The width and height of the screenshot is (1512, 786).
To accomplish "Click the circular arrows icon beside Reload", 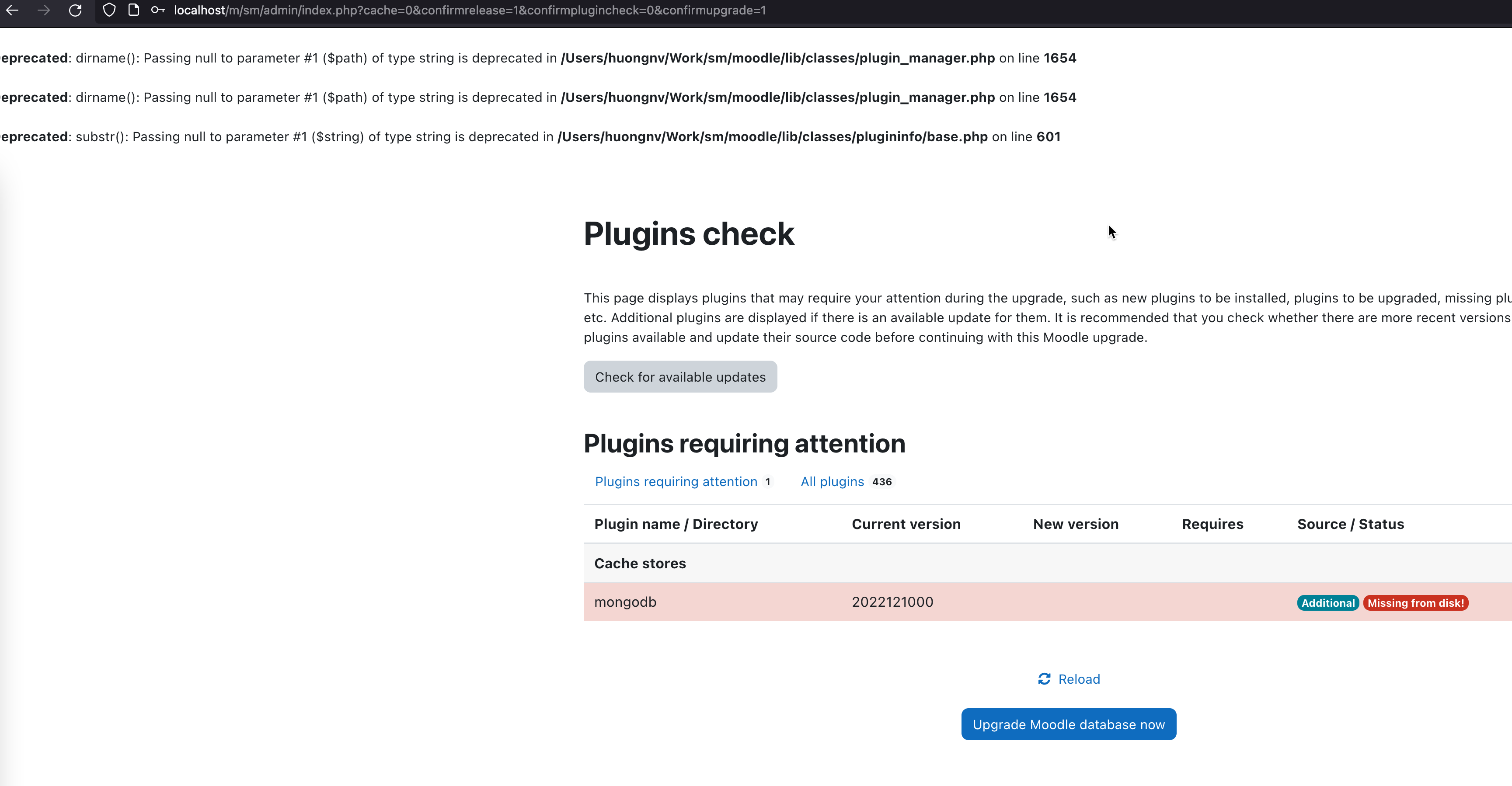I will [1044, 679].
